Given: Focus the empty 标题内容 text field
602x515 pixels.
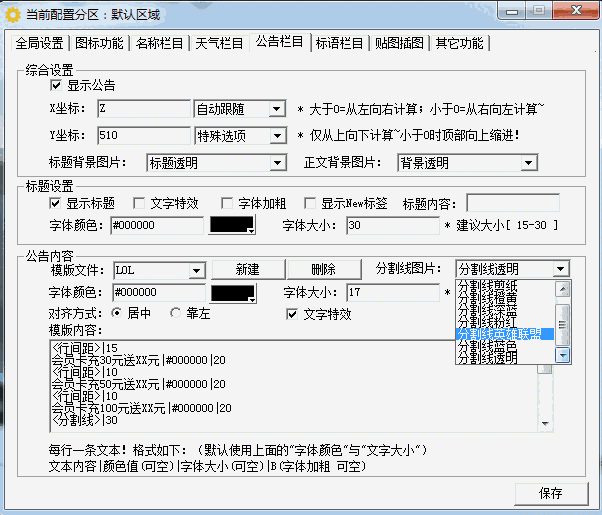Looking at the screenshot, I should (513, 203).
